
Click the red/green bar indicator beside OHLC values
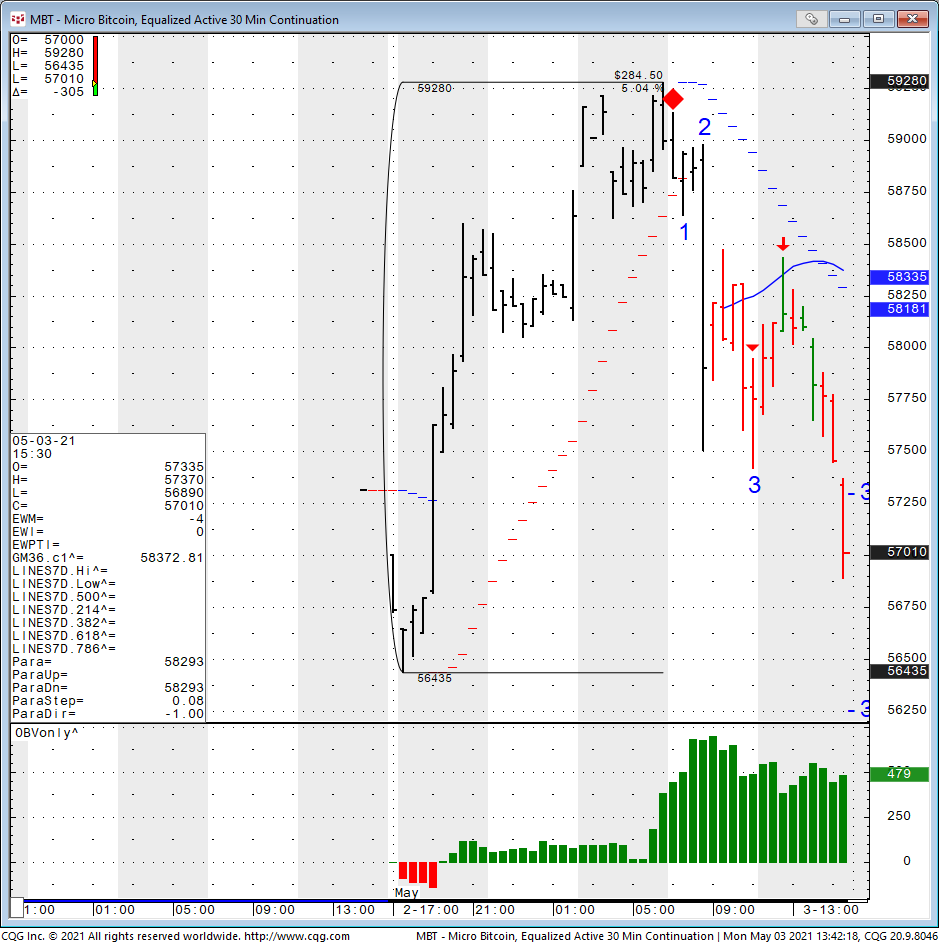(x=95, y=66)
